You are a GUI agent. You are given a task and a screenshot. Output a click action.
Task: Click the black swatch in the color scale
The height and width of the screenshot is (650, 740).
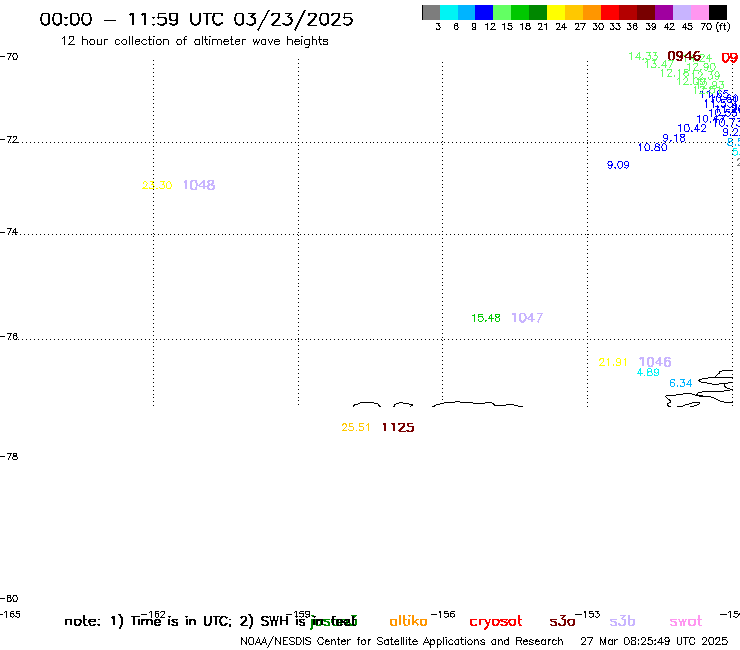tap(718, 13)
